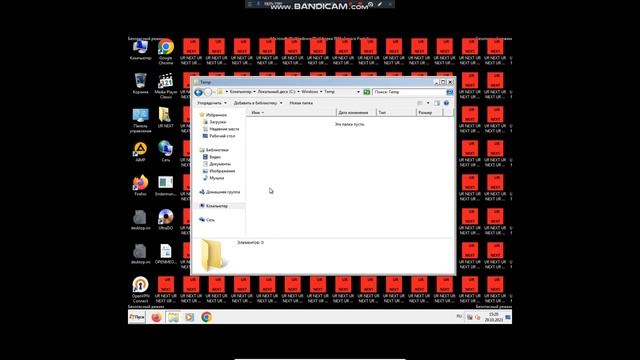Click the Chrome icon on the taskbar
Viewport: 640px width, 360px height.
pyautogui.click(x=207, y=317)
